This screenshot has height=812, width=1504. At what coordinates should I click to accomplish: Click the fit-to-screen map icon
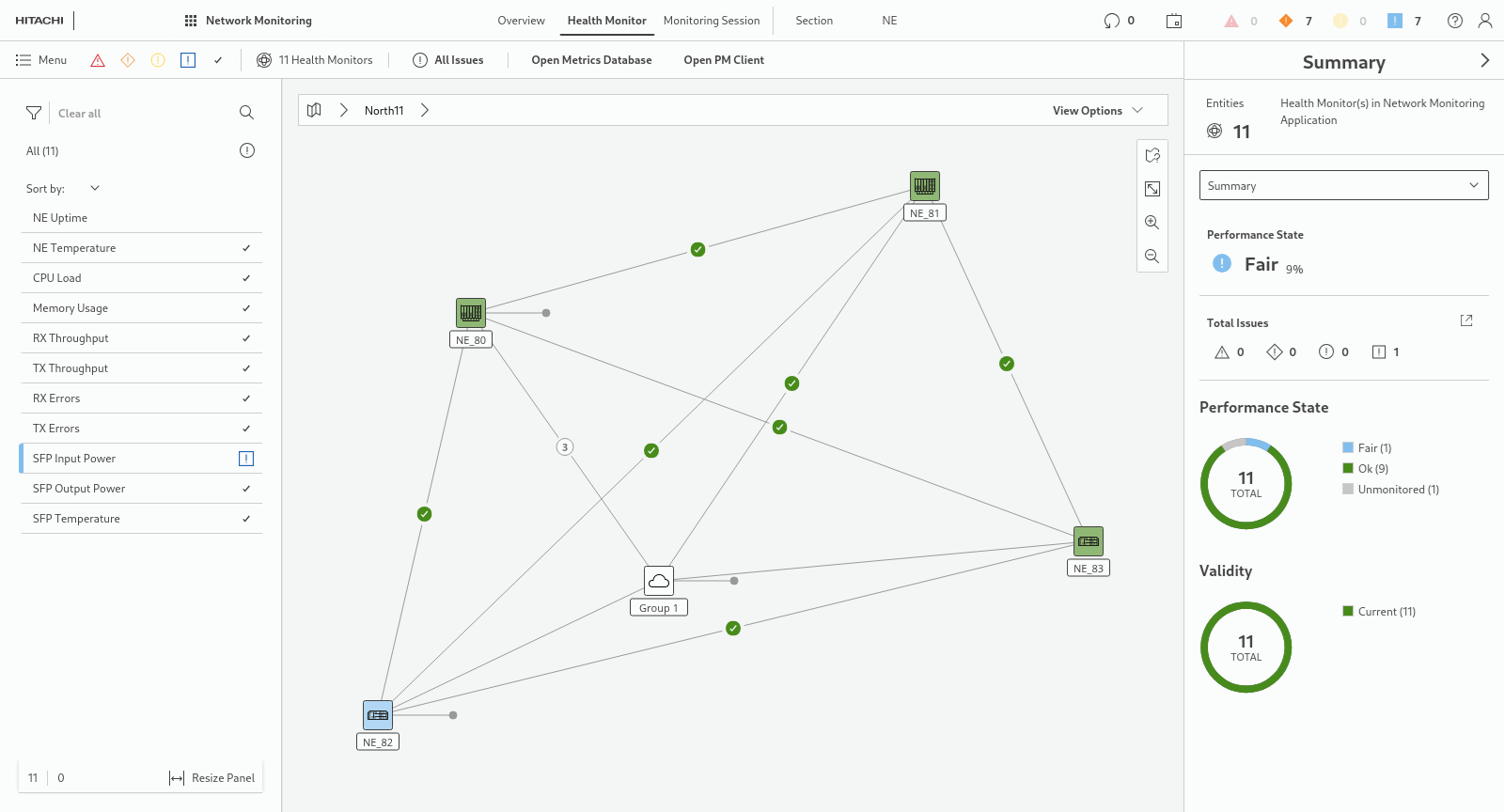[1151, 189]
